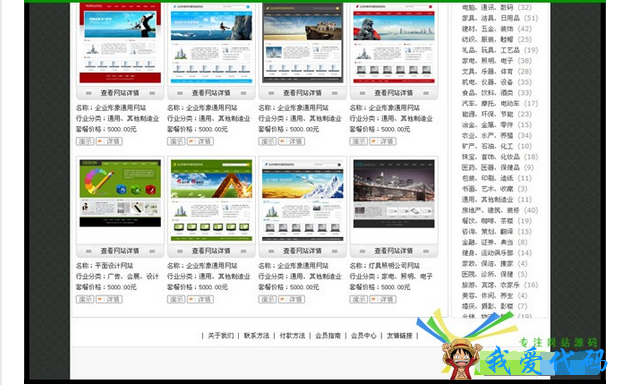Viewport: 625px width, 385px height.
Task: Open the dark-framed castle template thumbnail
Action: (x=303, y=43)
